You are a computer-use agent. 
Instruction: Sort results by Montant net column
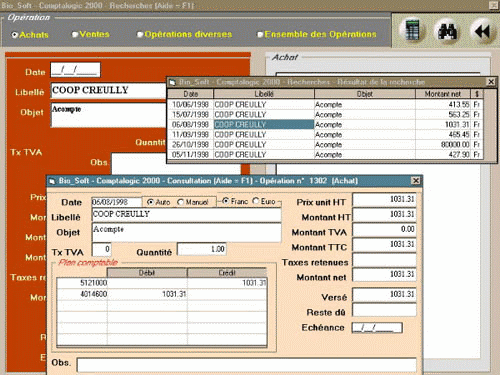[443, 94]
